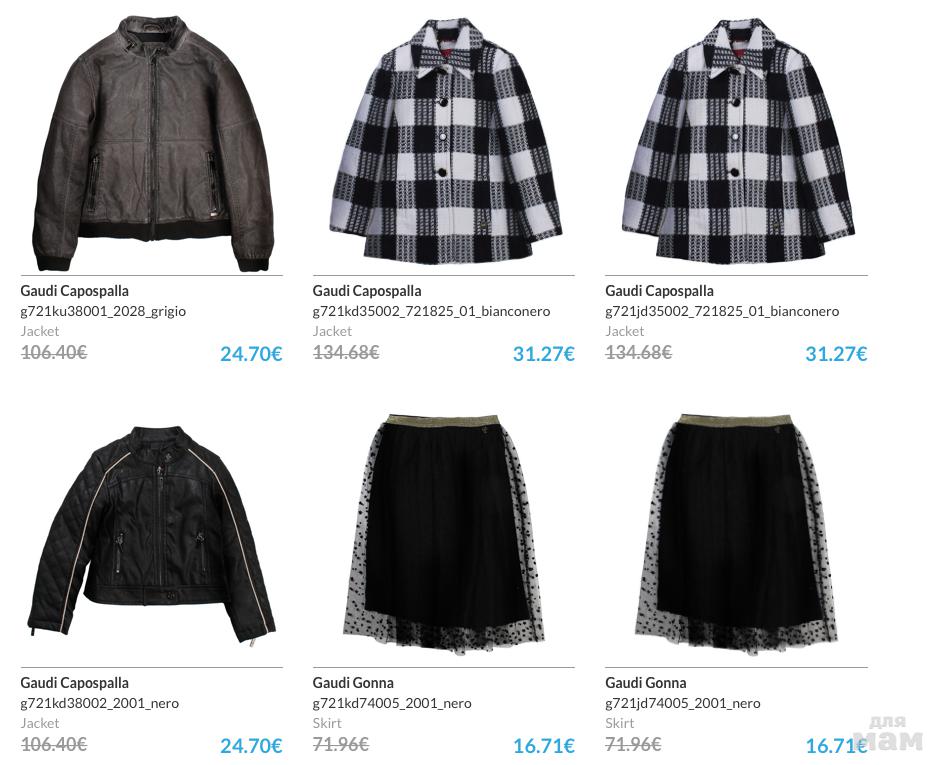Screen dimensions: 938x765
Task: Click product code g721kd38002_2001_nero
Action: (99, 703)
